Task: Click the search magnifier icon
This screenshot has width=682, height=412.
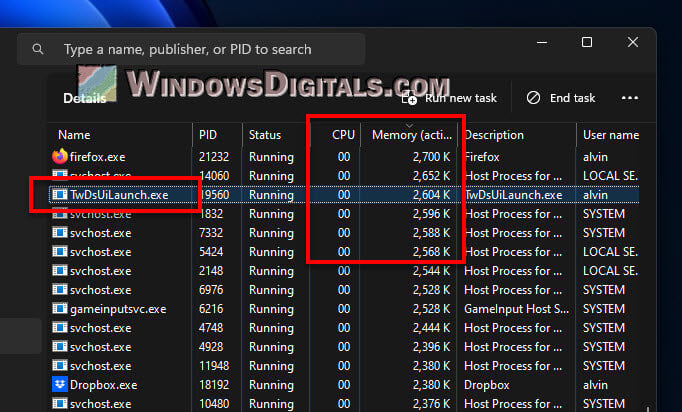Action: click(x=38, y=49)
